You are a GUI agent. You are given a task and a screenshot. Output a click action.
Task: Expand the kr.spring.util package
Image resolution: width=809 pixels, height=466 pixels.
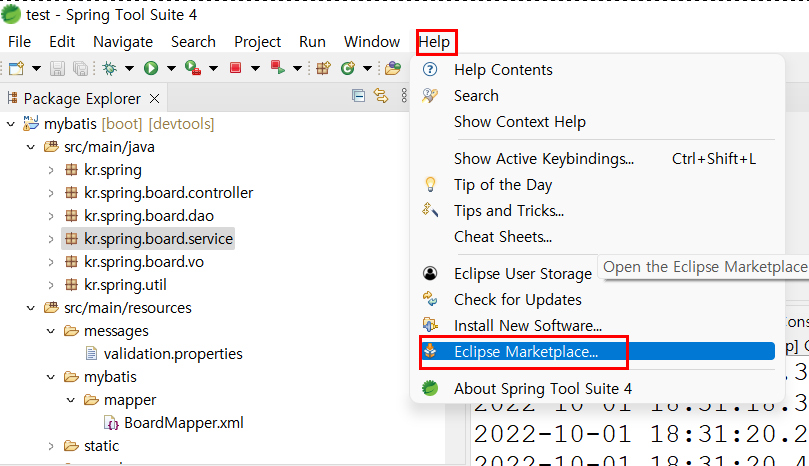(51, 285)
